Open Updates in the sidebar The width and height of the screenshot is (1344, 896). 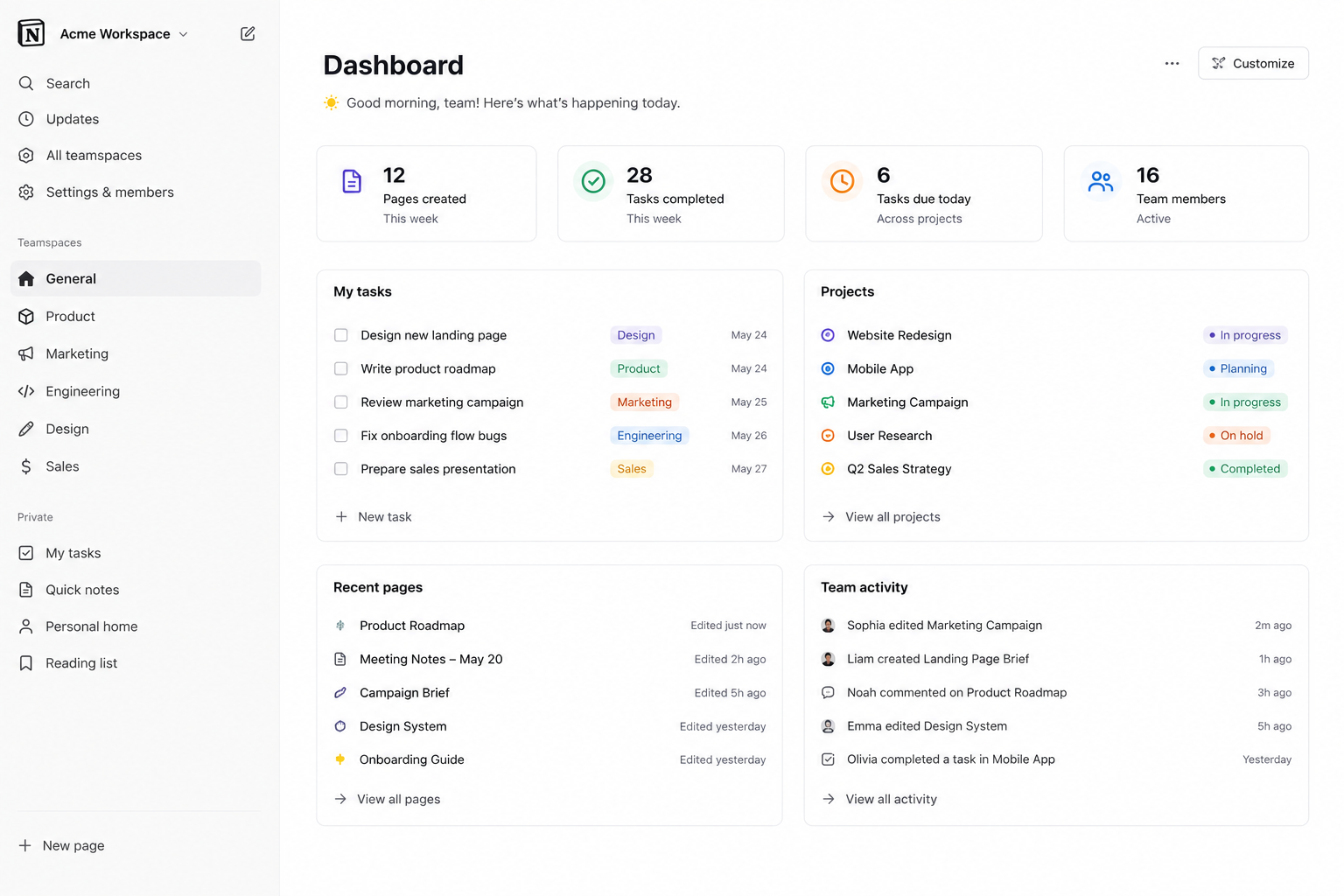(136, 119)
